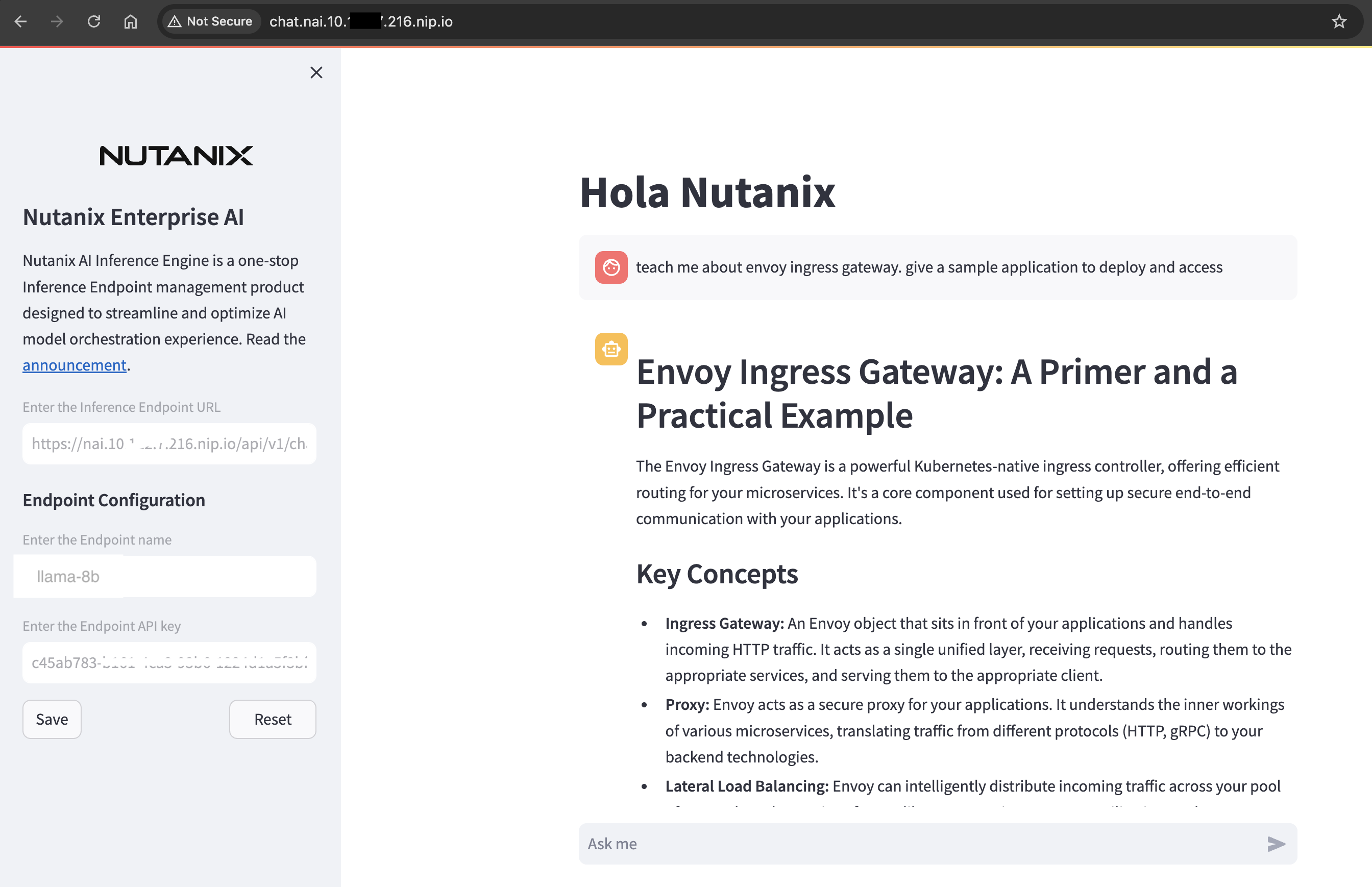Click the Nutanix logo
1372x887 pixels.
pyautogui.click(x=176, y=156)
